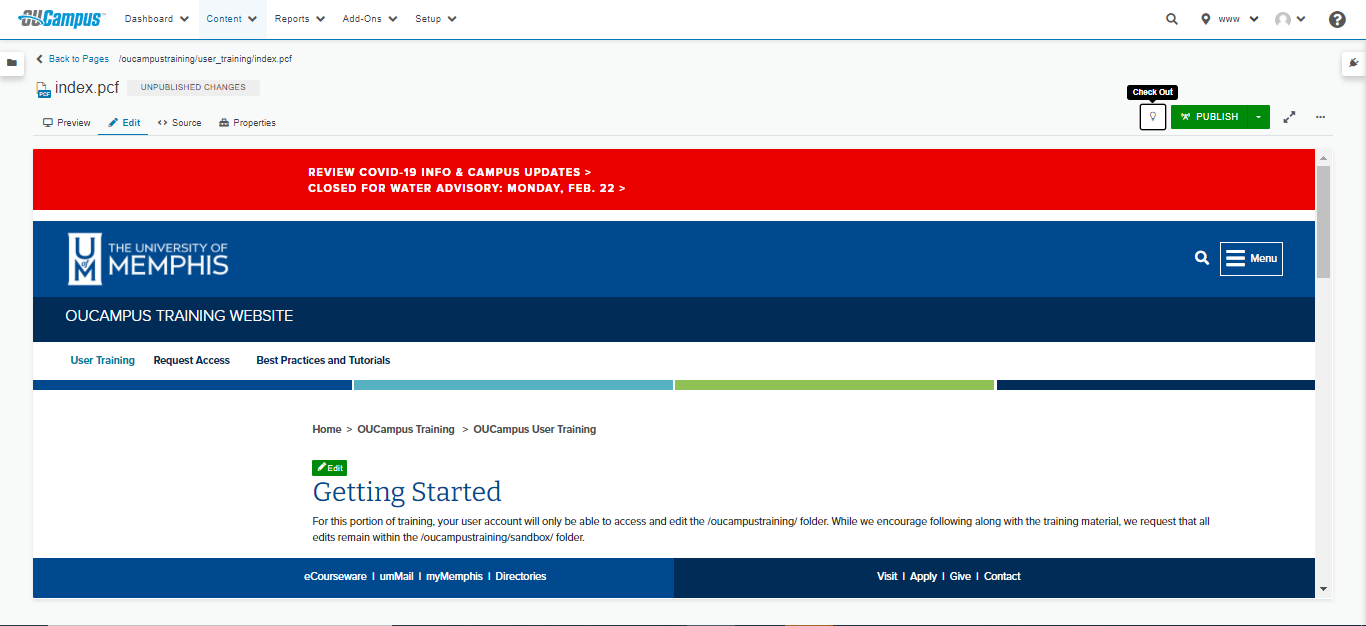This screenshot has width=1366, height=626.
Task: Open the folder icon in the left sidebar
Action: point(12,63)
